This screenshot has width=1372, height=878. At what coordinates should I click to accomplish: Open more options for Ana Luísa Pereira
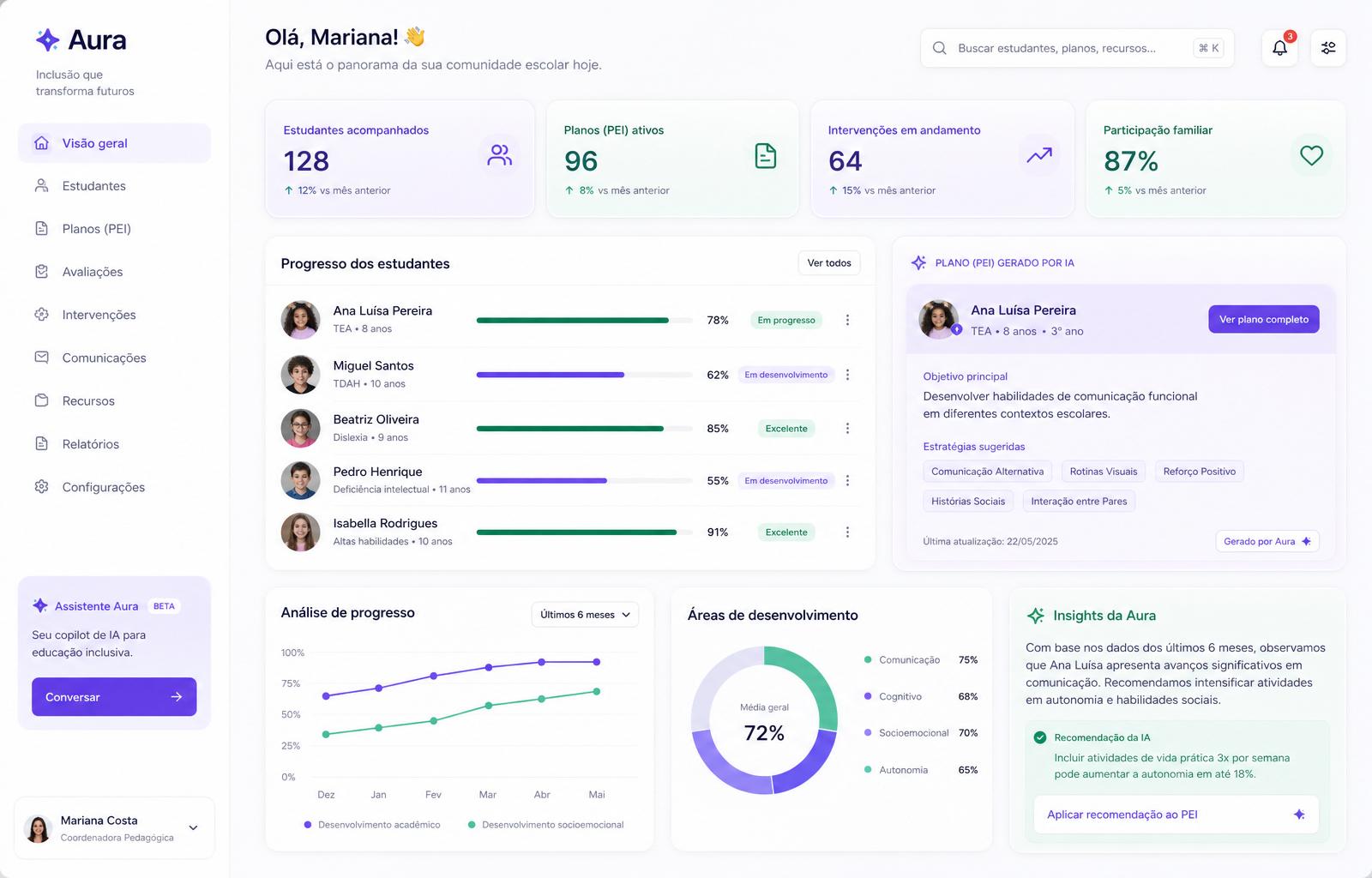[847, 320]
